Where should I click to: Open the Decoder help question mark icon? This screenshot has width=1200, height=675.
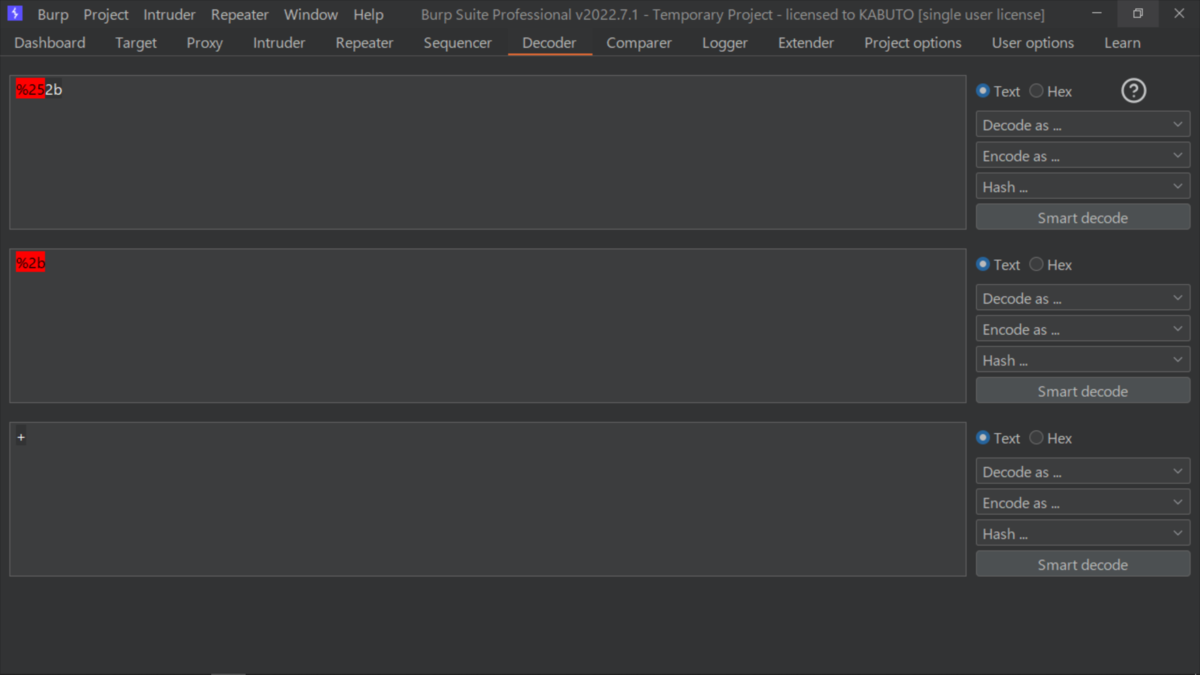(1133, 91)
